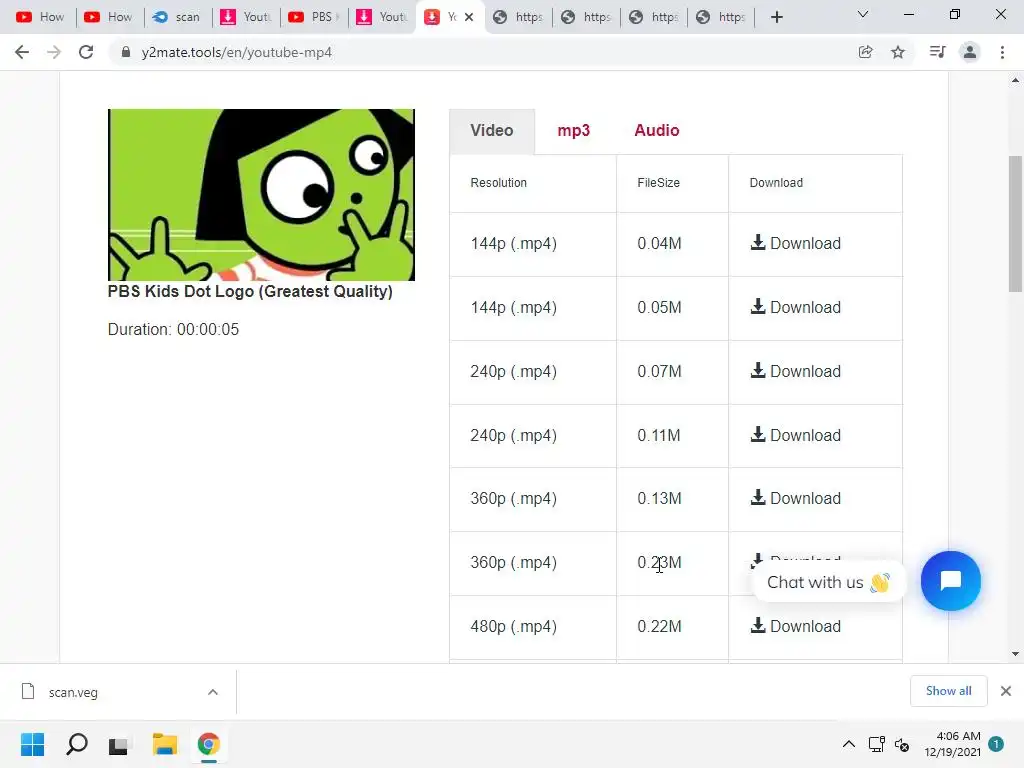Screen dimensions: 1024x768
Task: Open the clock and date flyout
Action: pos(952,744)
